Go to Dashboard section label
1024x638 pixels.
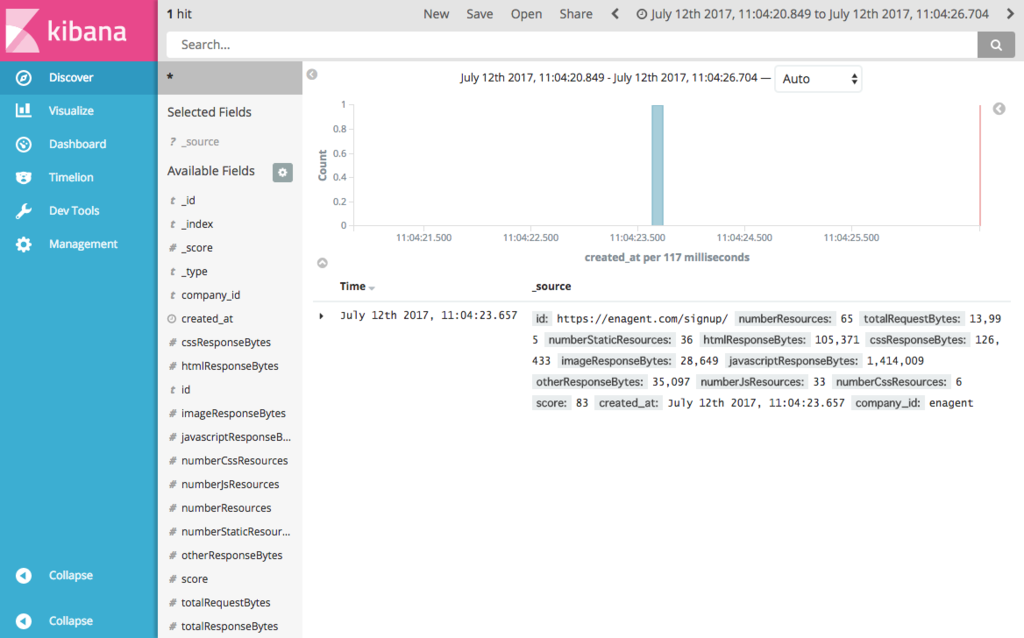(78, 144)
